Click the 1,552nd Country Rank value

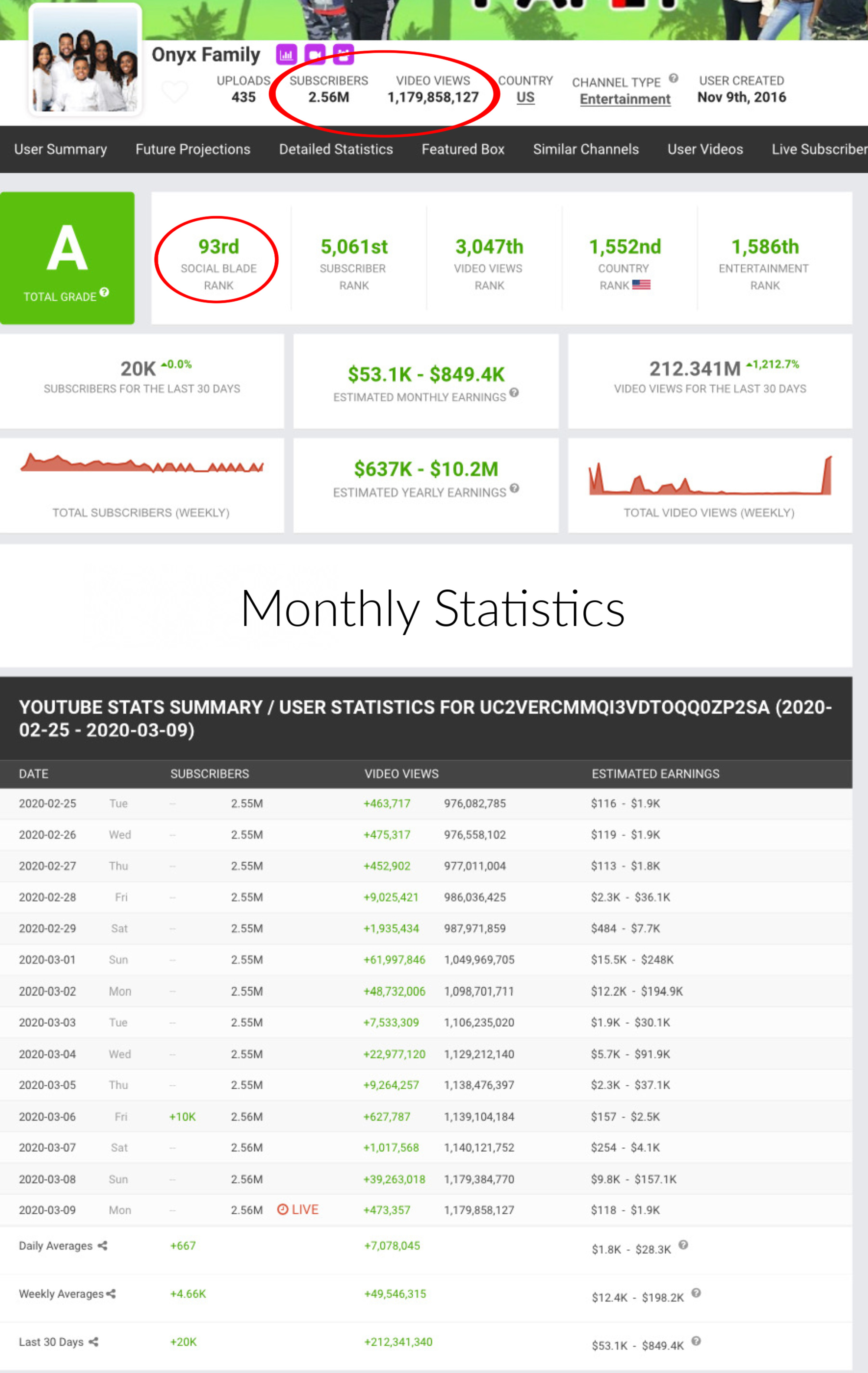point(625,247)
